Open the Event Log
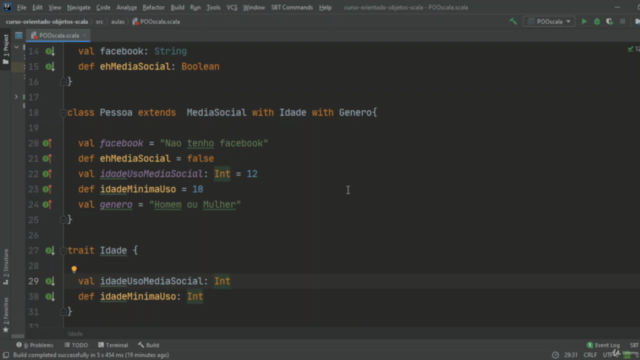 coord(603,345)
